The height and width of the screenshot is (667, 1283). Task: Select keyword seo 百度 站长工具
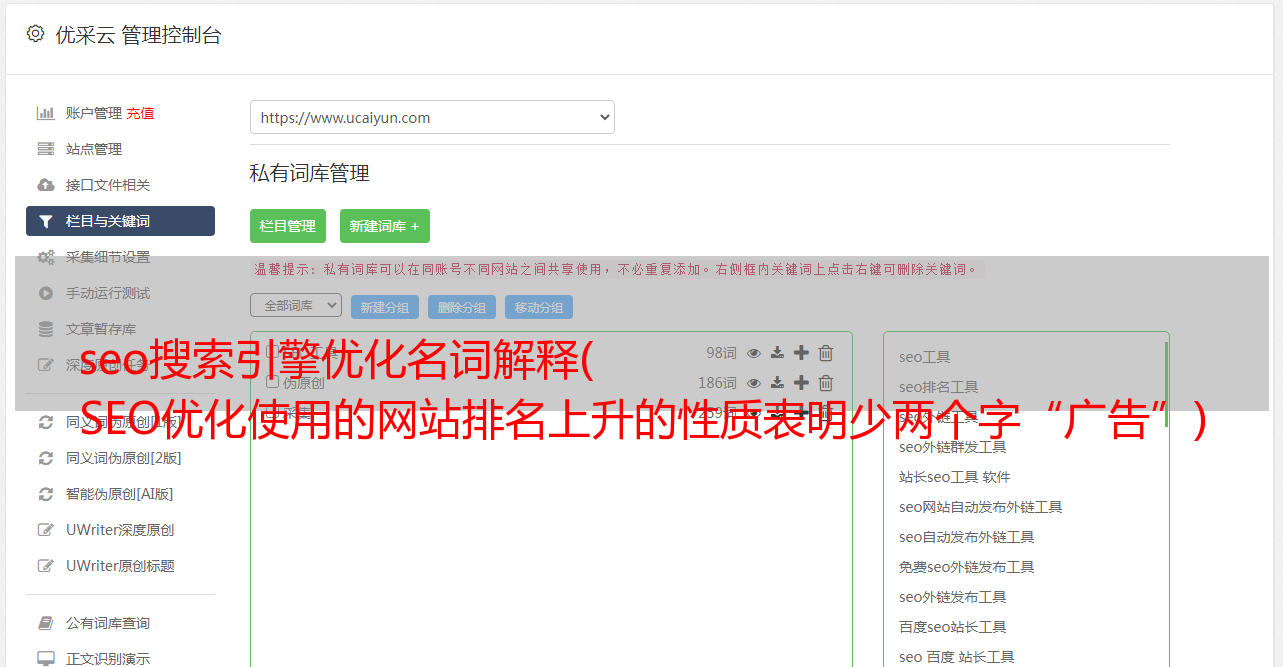[x=956, y=657]
